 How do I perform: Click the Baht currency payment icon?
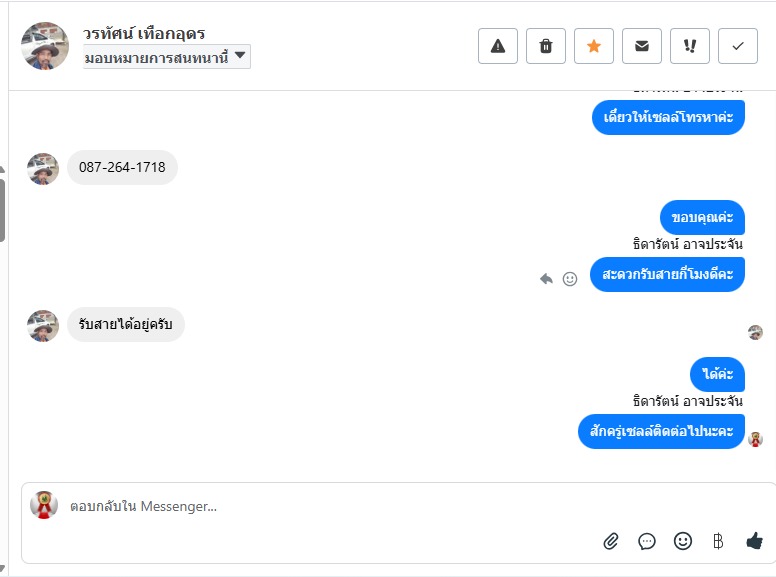(x=718, y=541)
